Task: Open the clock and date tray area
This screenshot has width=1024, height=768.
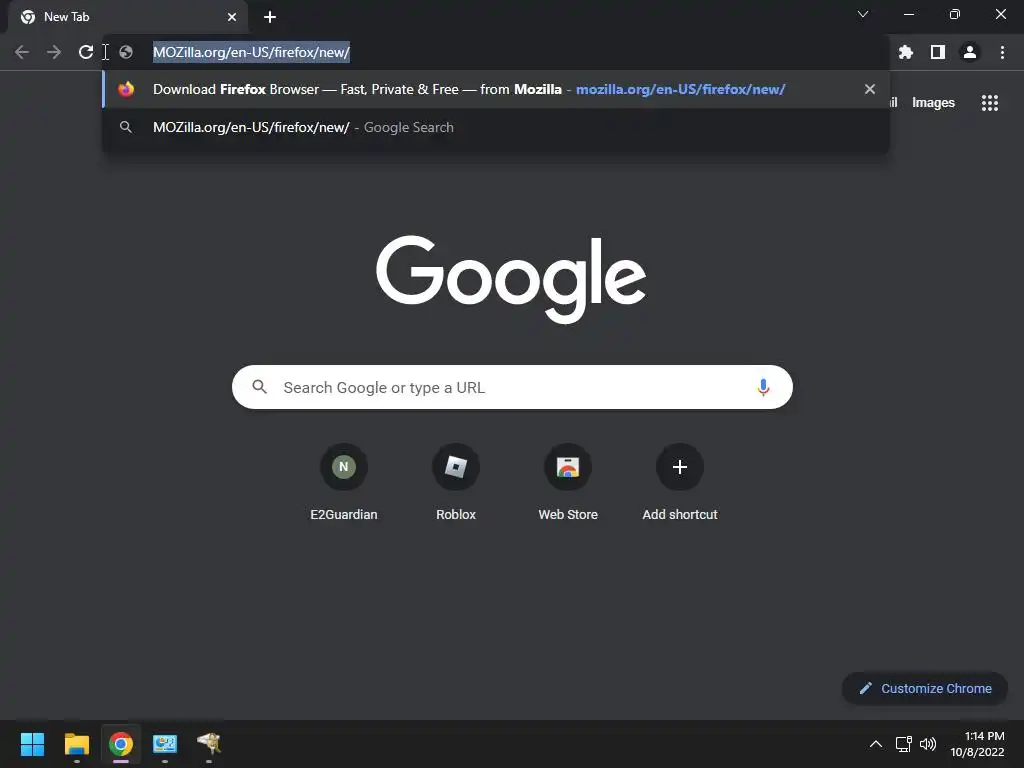Action: pos(977,744)
